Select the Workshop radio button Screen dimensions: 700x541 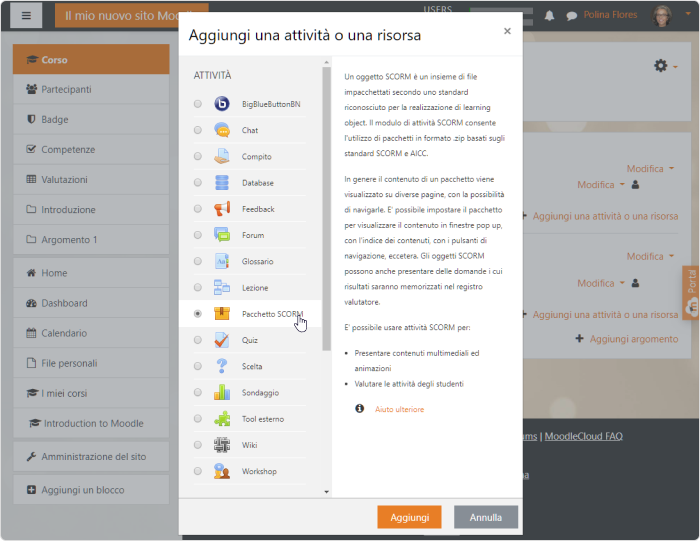click(197, 471)
